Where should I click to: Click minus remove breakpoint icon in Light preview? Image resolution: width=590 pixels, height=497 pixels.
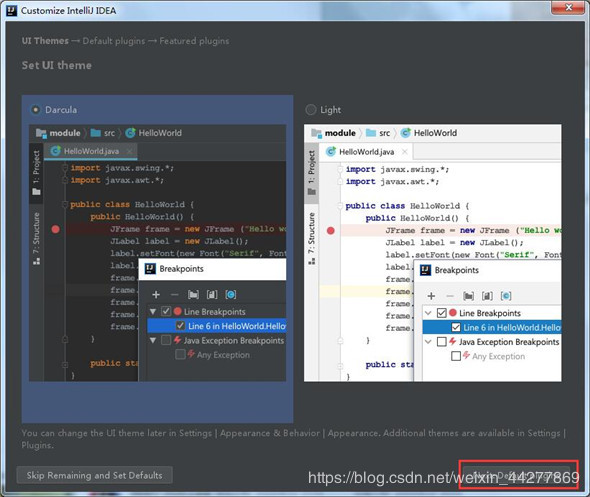(450, 296)
